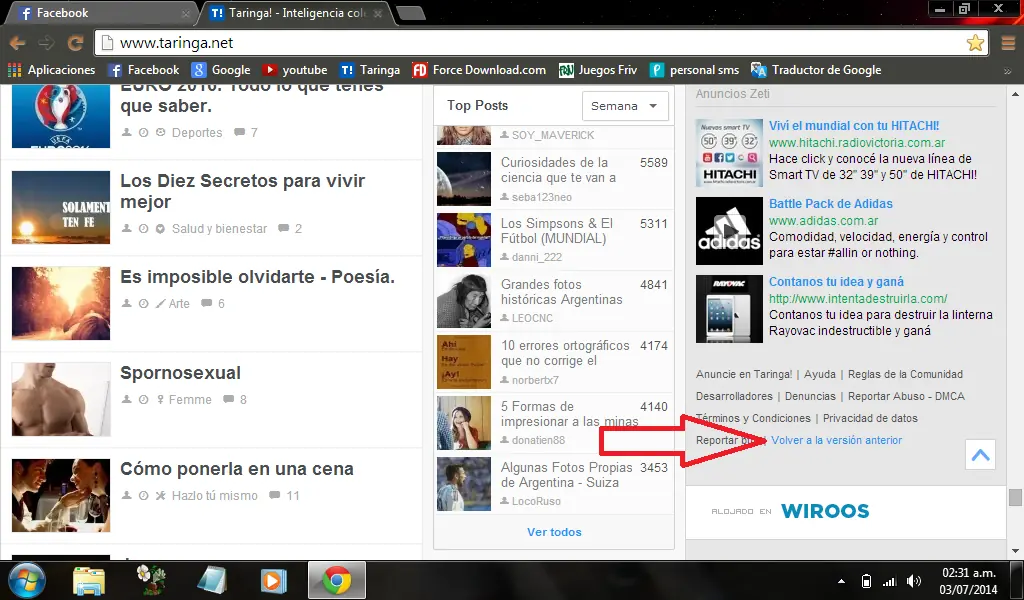The width and height of the screenshot is (1024, 600).
Task: Open the Chrome menu hamburger icon
Action: click(x=1008, y=44)
